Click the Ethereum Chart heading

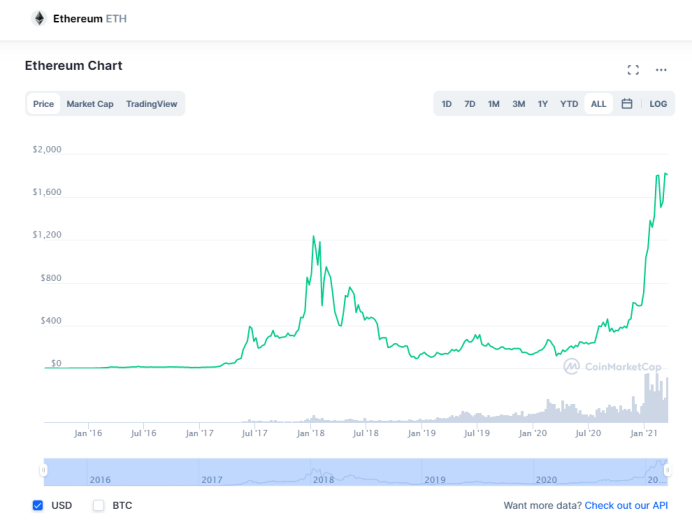(x=73, y=66)
